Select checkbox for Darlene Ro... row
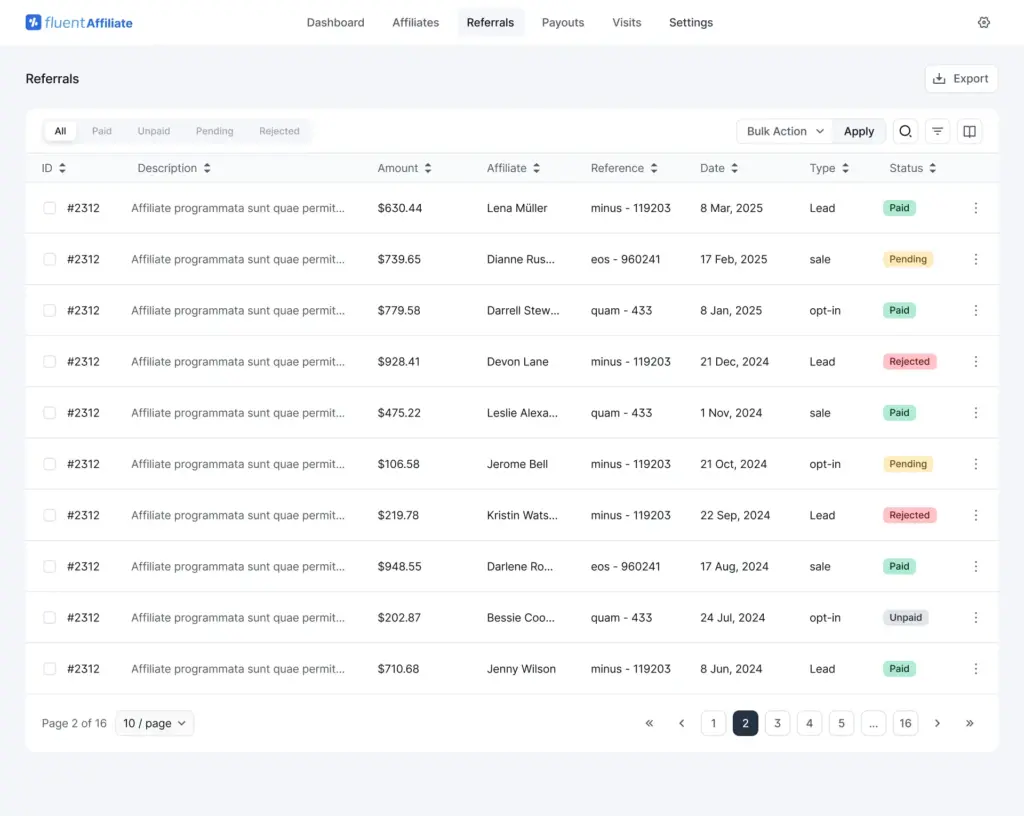Image resolution: width=1024 pixels, height=816 pixels. point(50,567)
